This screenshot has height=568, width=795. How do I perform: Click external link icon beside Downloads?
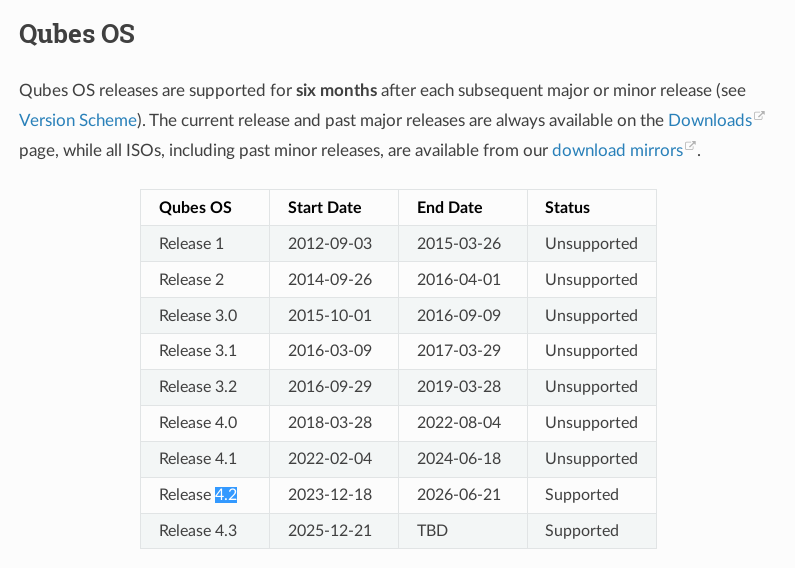(x=759, y=117)
